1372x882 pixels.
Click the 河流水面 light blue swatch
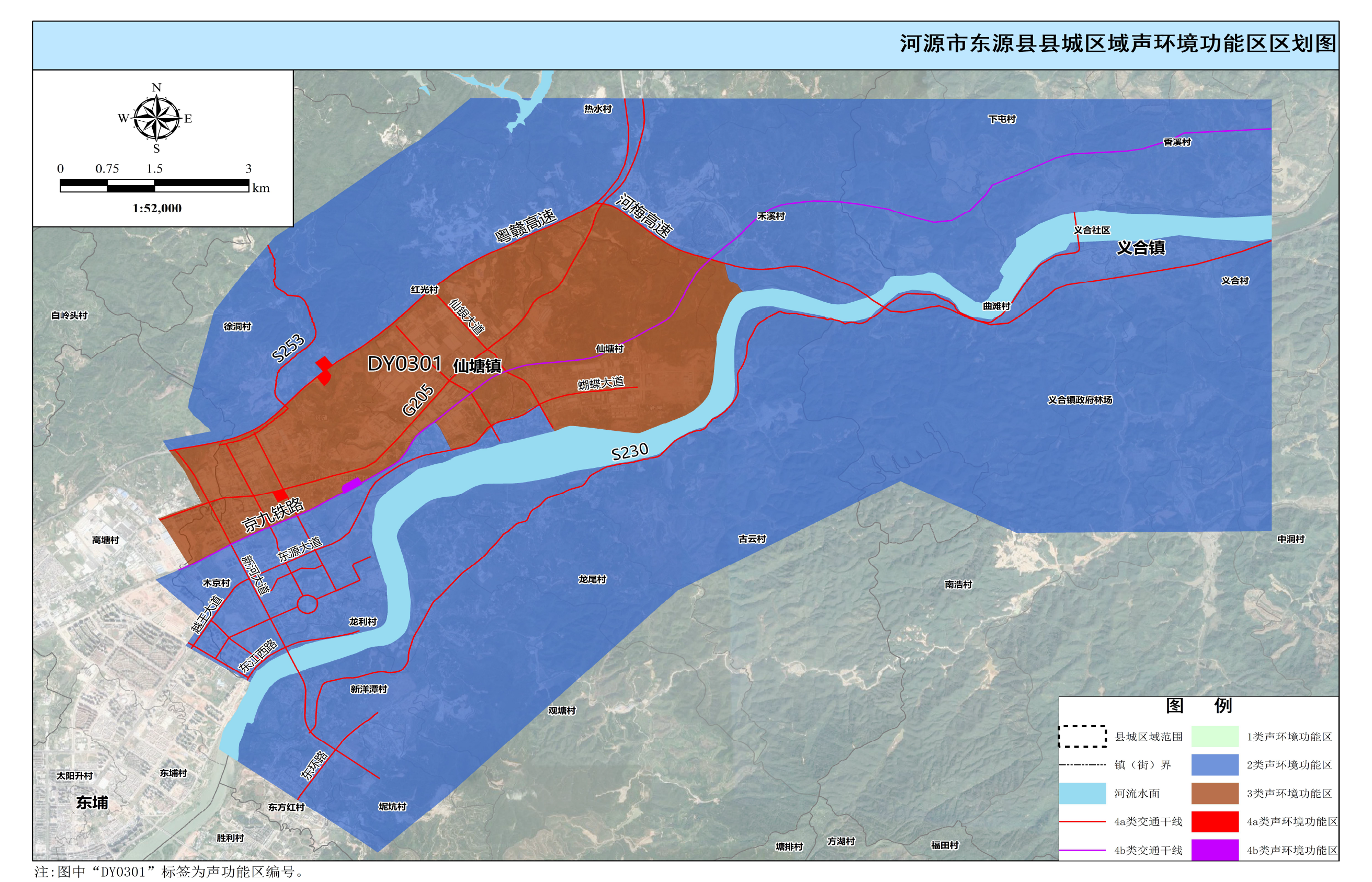click(x=1082, y=793)
